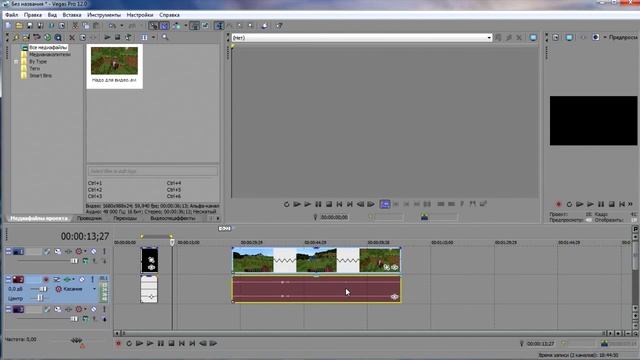Click the trimmer loop playback icon
Viewport: 640px width, 360px height.
coord(287,204)
